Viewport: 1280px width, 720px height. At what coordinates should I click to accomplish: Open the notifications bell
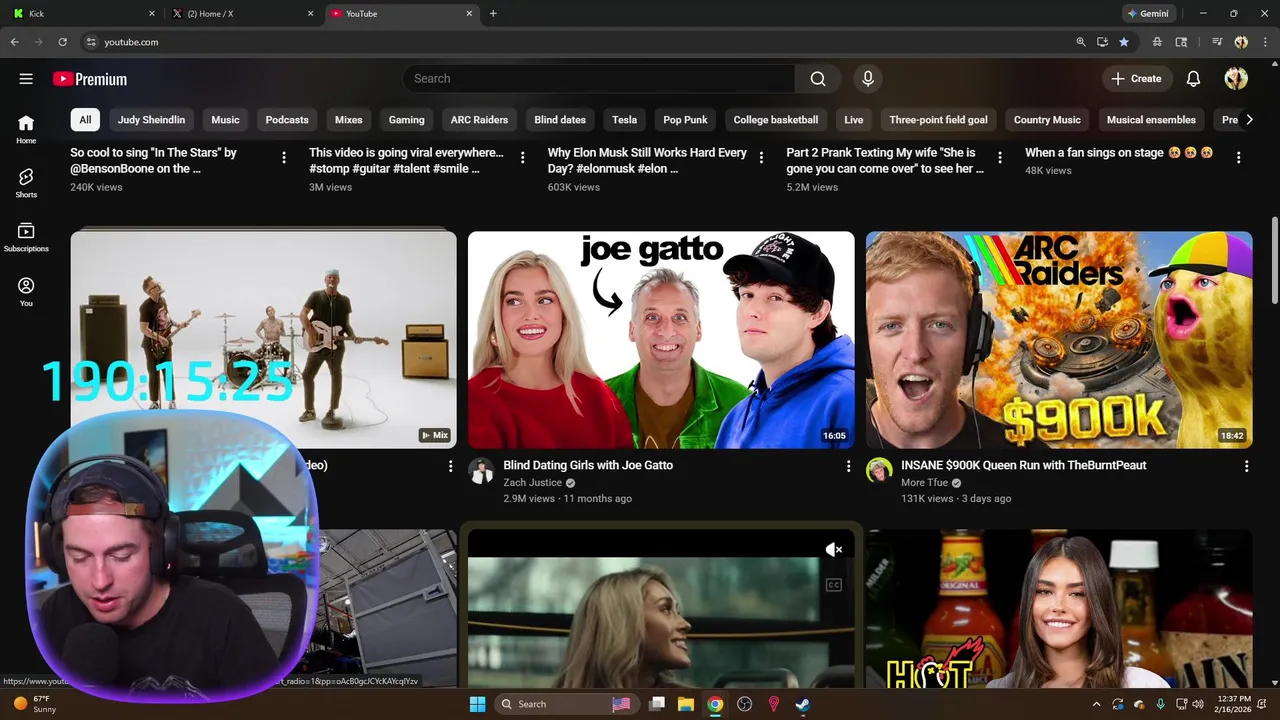pyautogui.click(x=1193, y=79)
